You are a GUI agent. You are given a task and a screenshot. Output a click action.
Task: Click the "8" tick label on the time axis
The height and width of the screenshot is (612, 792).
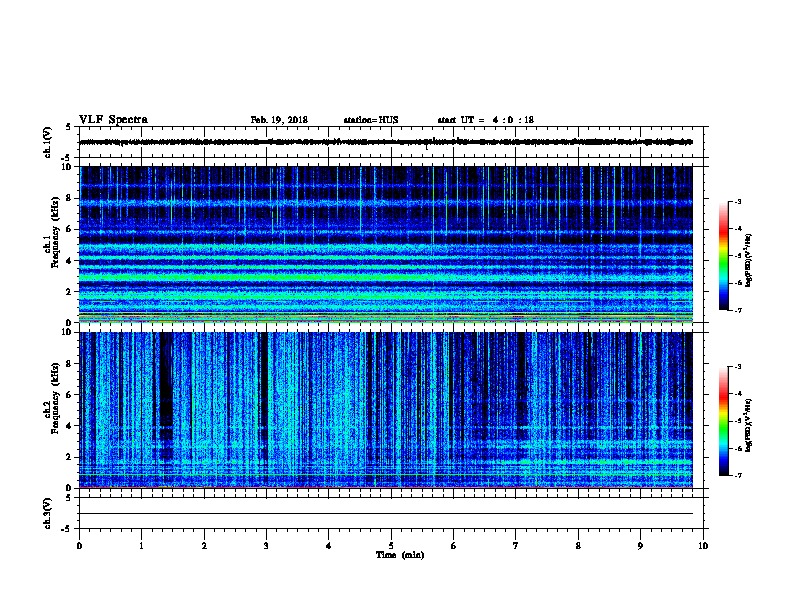578,546
